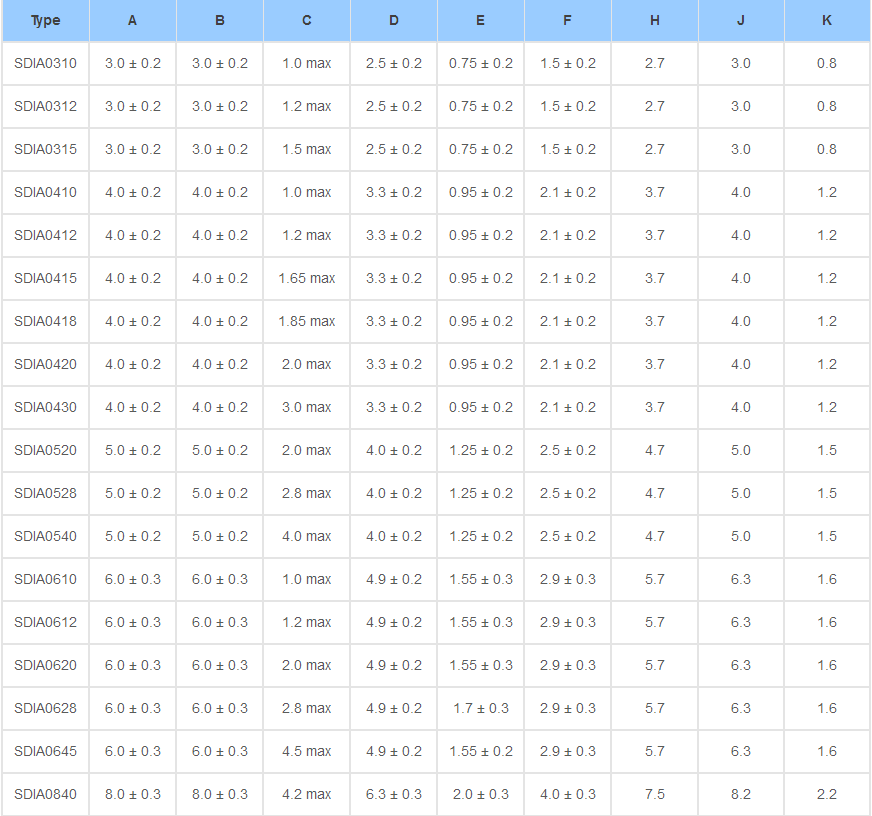The image size is (872, 816).
Task: Select the SDIA0610 type cell
Action: pyautogui.click(x=46, y=580)
